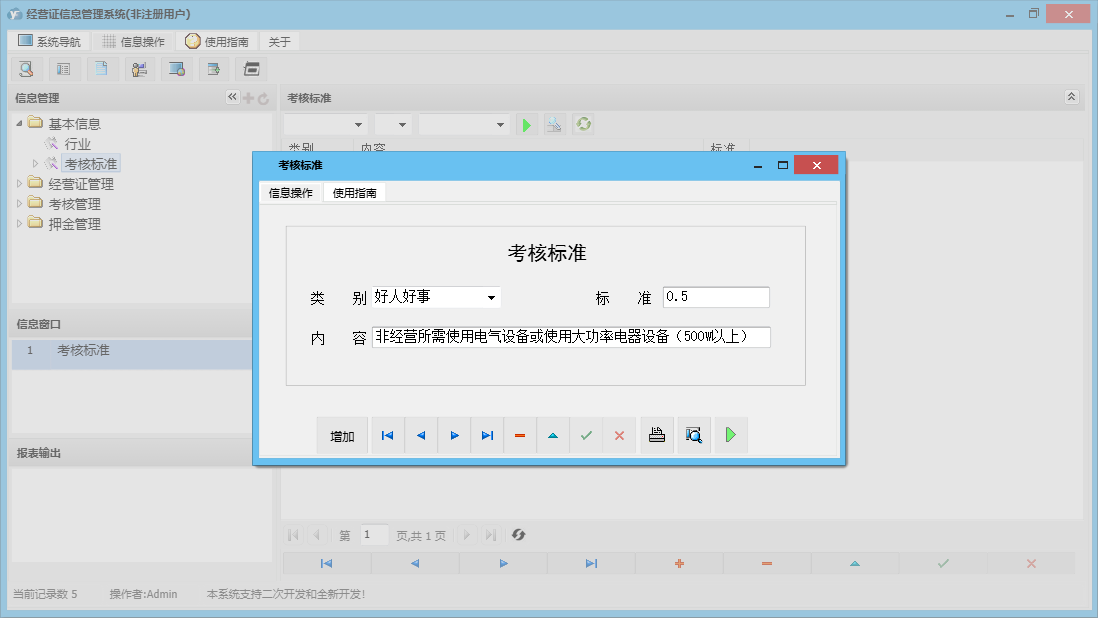Click the 标准 value field showing 0.5
This screenshot has height=618, width=1098.
click(x=716, y=297)
